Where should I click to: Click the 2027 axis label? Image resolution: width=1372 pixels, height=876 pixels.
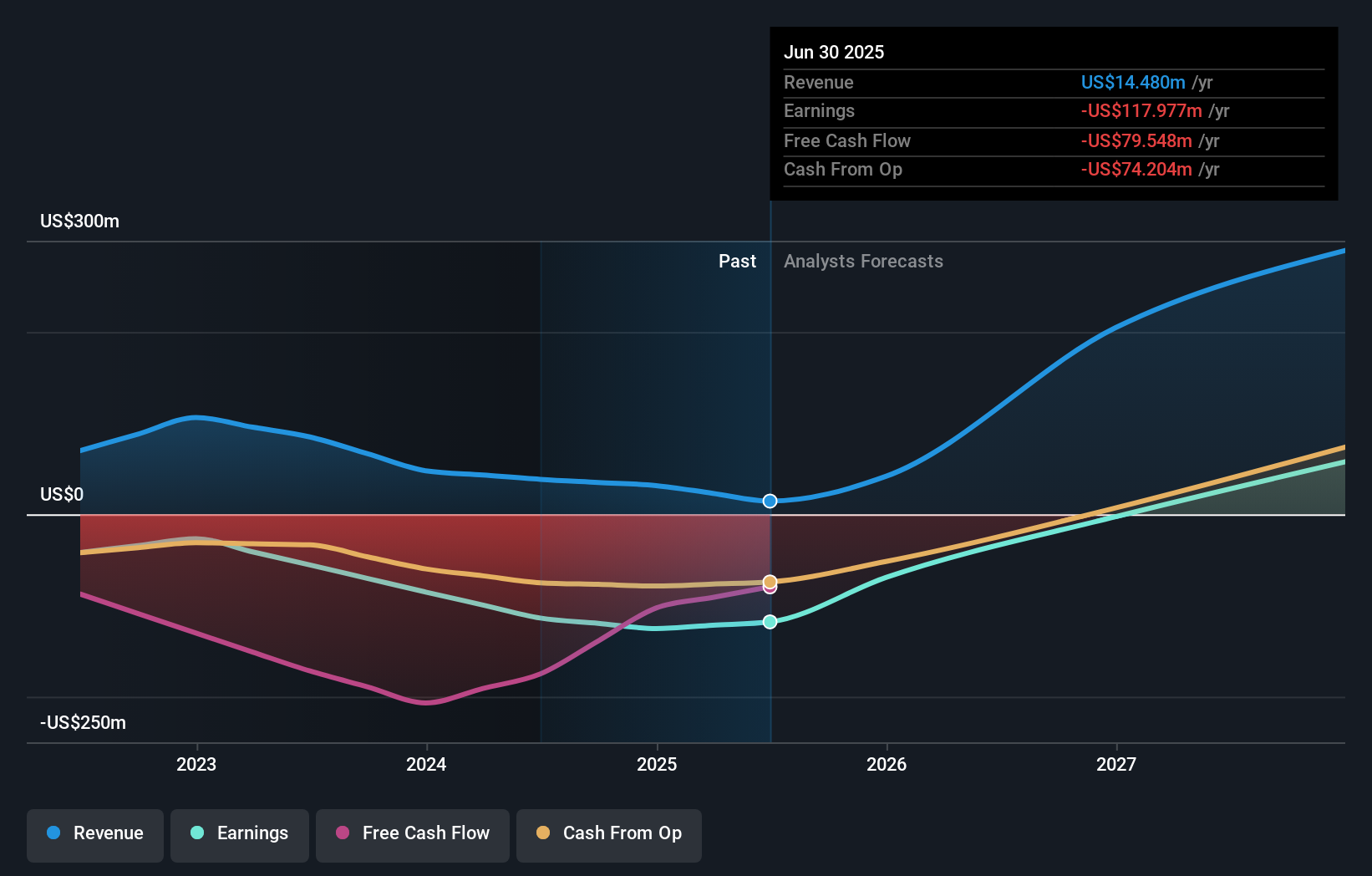pos(1117,764)
